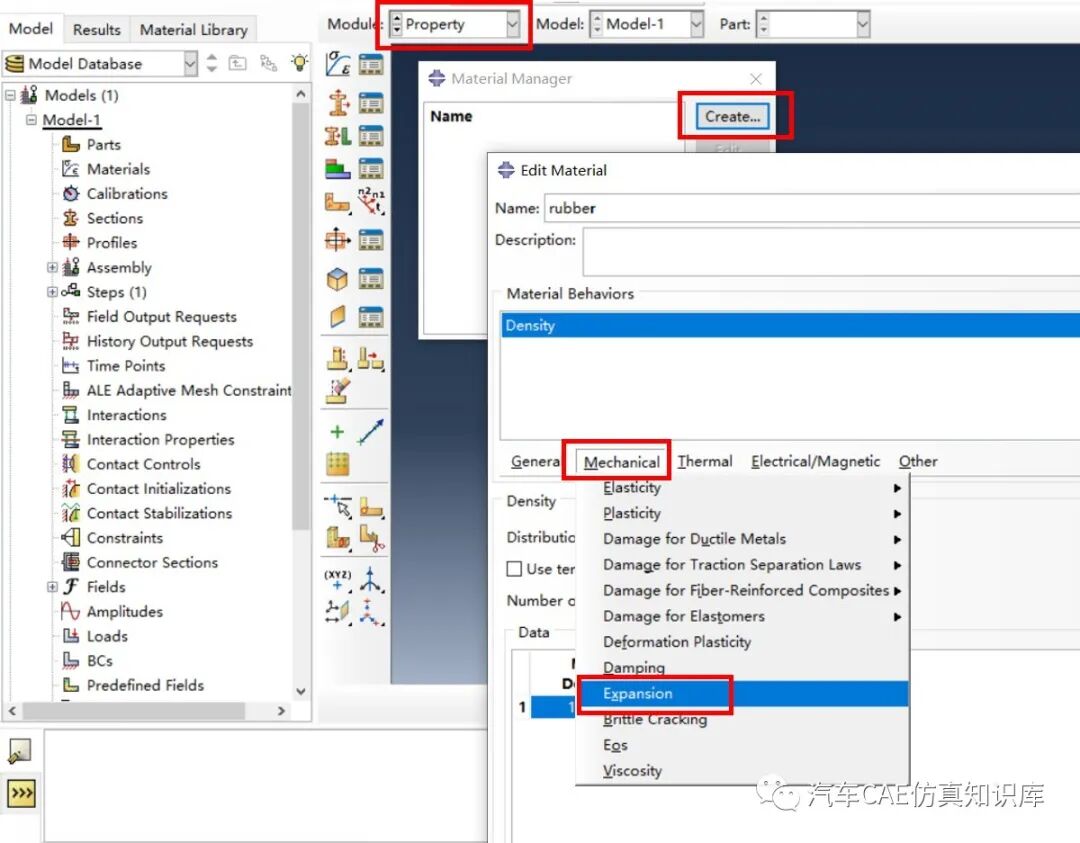Open the Electrical/Magnetic menu
The height and width of the screenshot is (843, 1080).
point(815,461)
